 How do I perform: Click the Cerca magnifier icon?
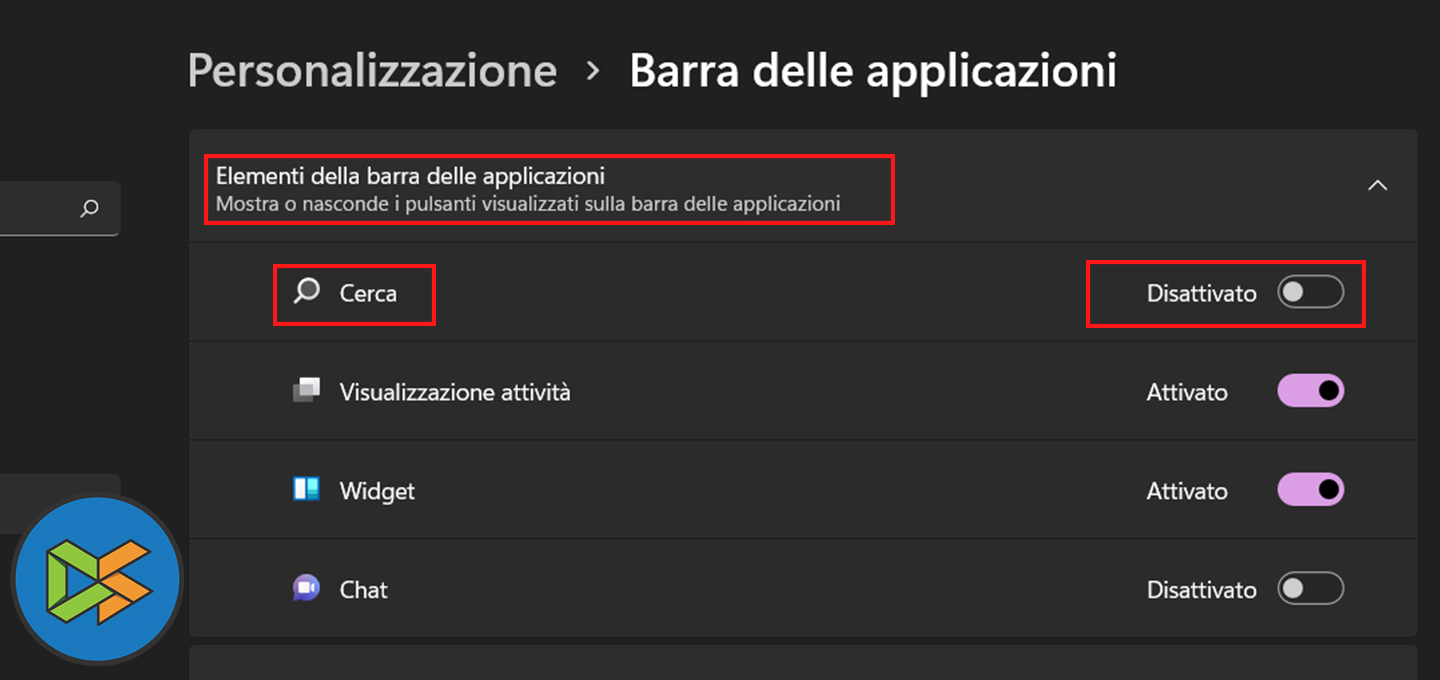[307, 292]
